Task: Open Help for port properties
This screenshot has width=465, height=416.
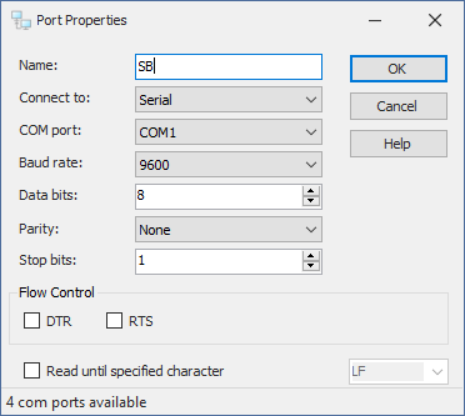Action: click(399, 144)
